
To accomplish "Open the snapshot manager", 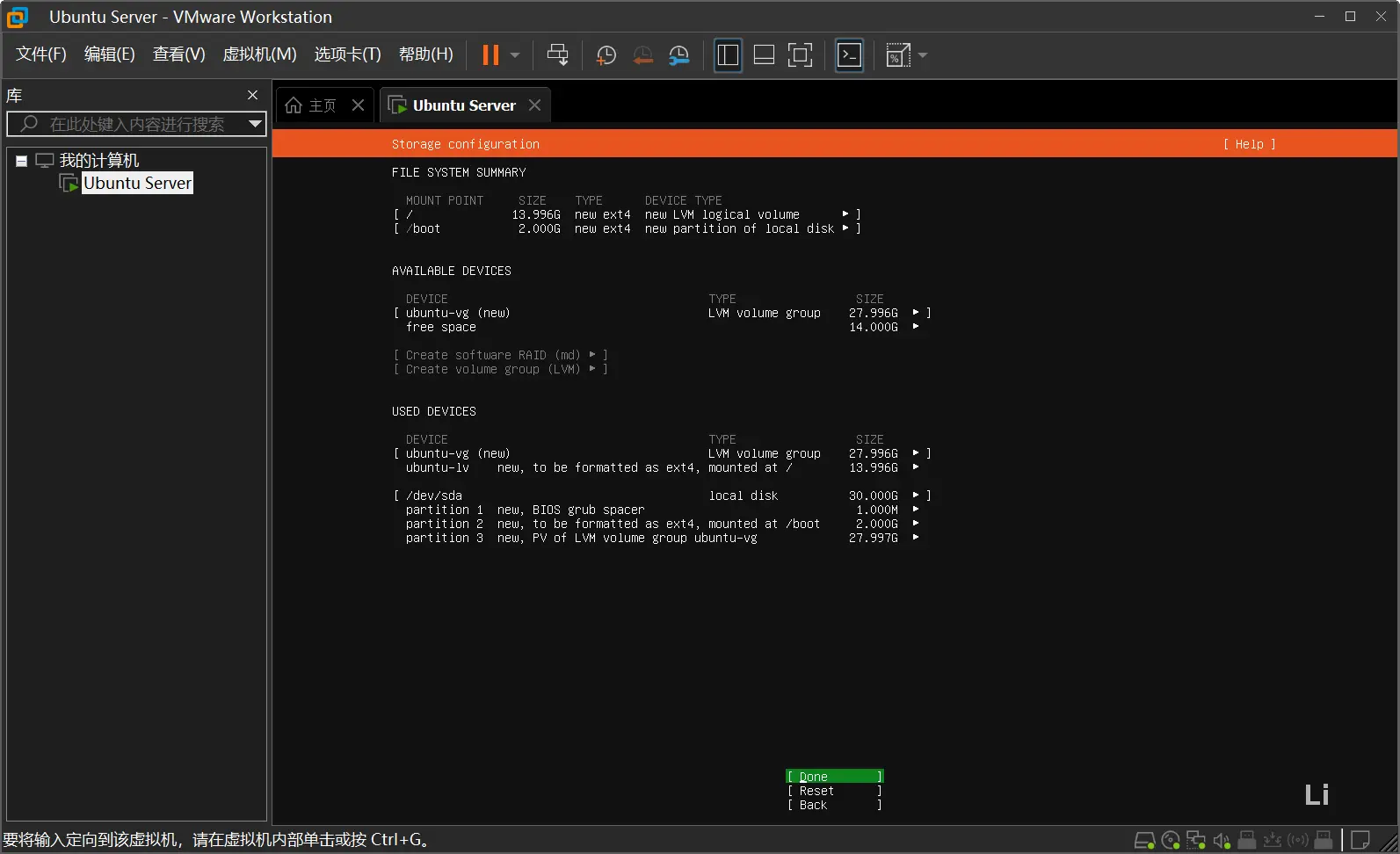I will click(678, 55).
